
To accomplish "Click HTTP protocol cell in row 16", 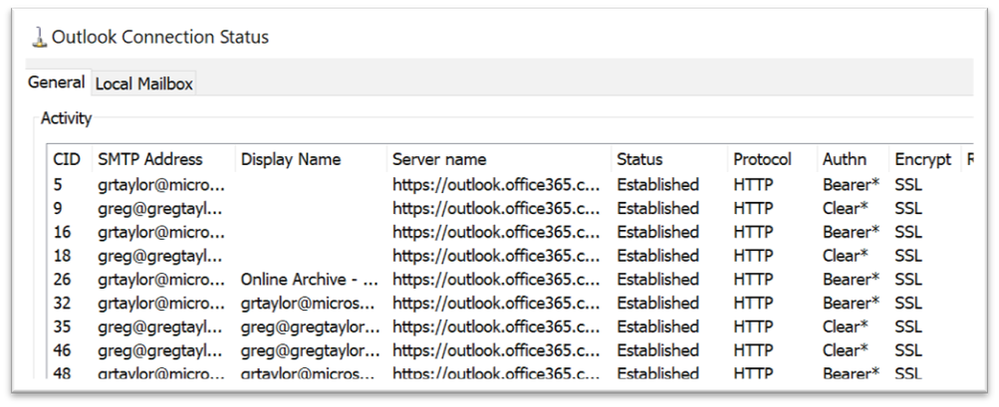I will [752, 232].
